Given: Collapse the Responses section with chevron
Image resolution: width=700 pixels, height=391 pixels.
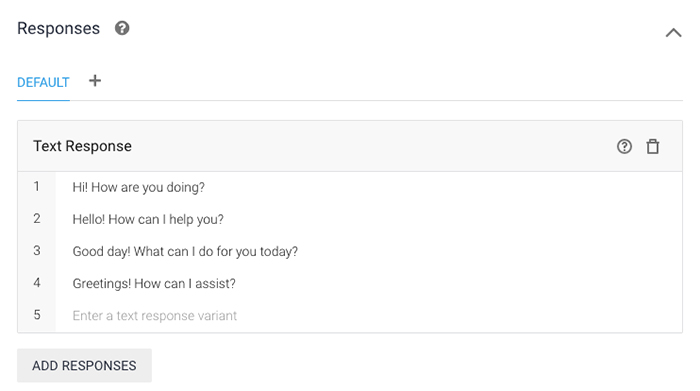Looking at the screenshot, I should (x=673, y=33).
